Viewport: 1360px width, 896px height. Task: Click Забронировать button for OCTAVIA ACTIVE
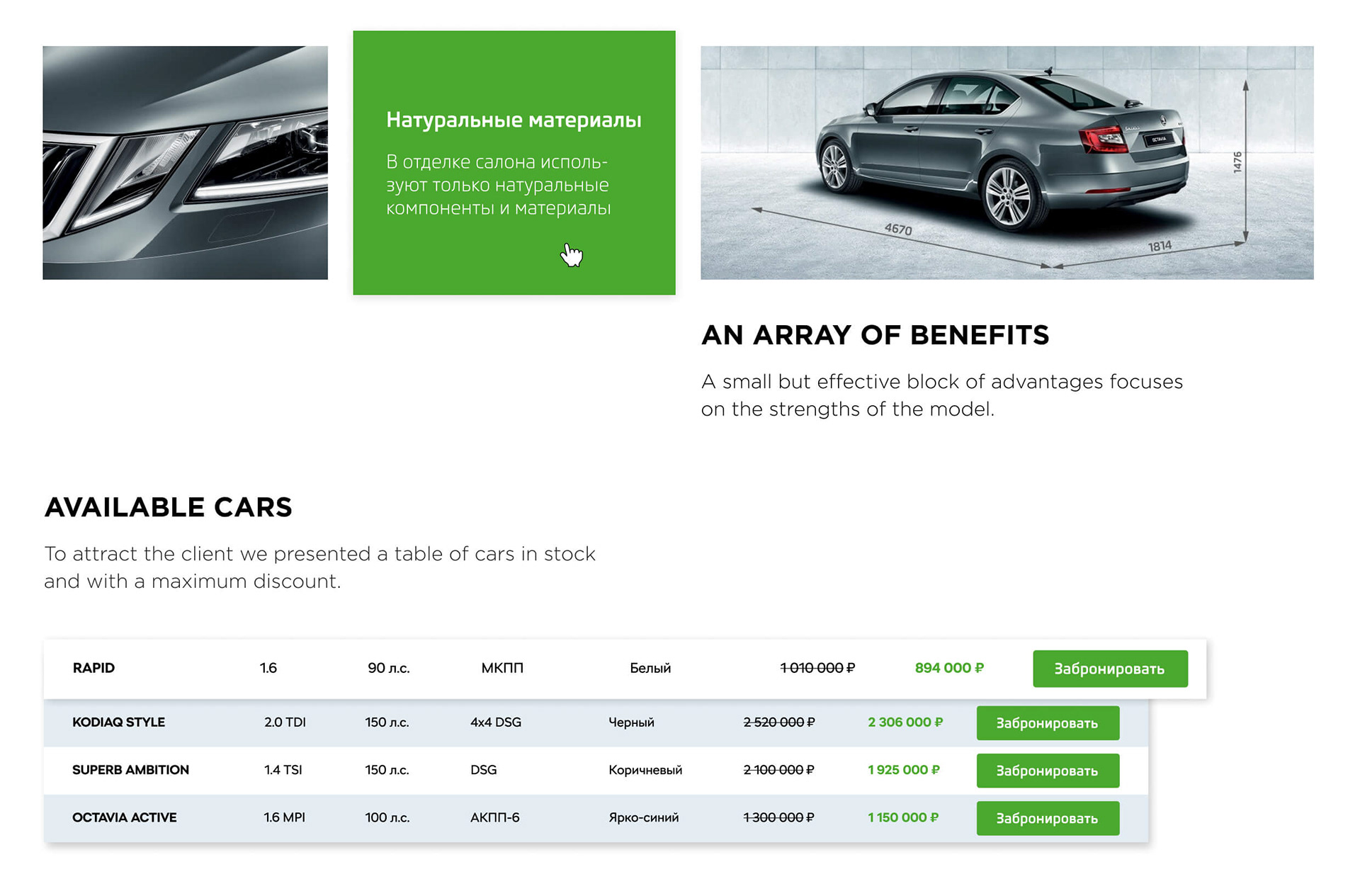(1048, 818)
